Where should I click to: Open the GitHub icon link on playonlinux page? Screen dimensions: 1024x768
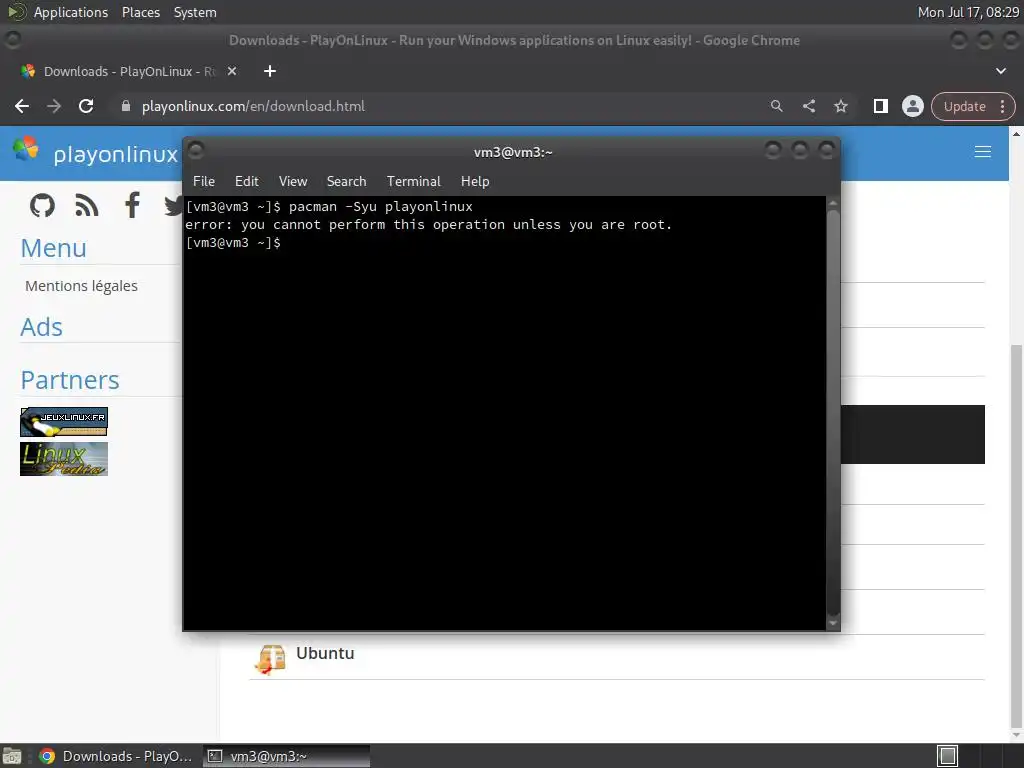point(42,206)
